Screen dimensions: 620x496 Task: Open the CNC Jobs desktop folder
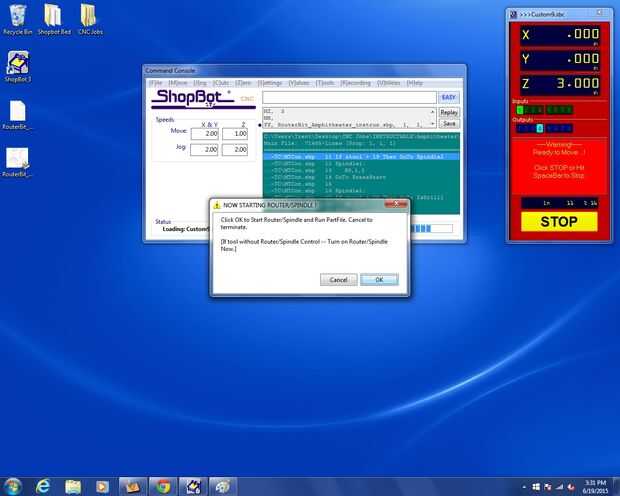coord(90,20)
